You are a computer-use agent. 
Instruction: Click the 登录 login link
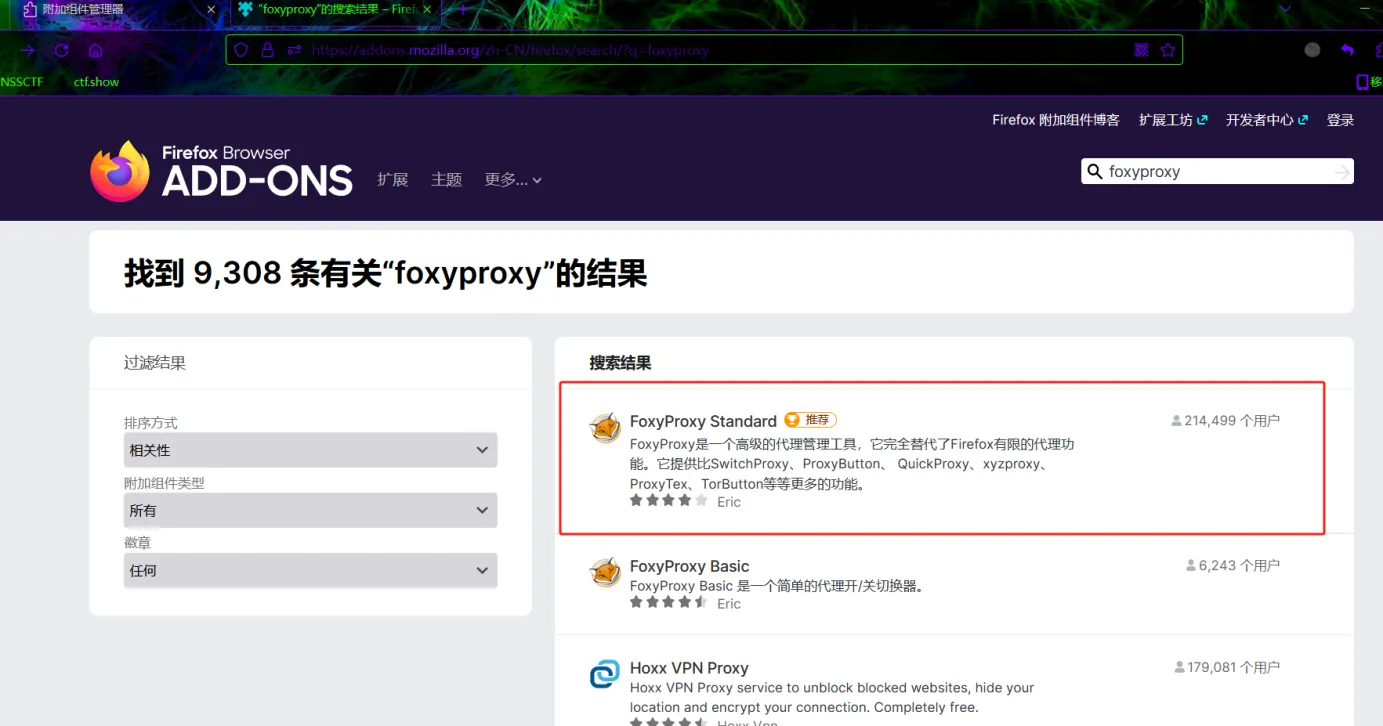[1340, 120]
